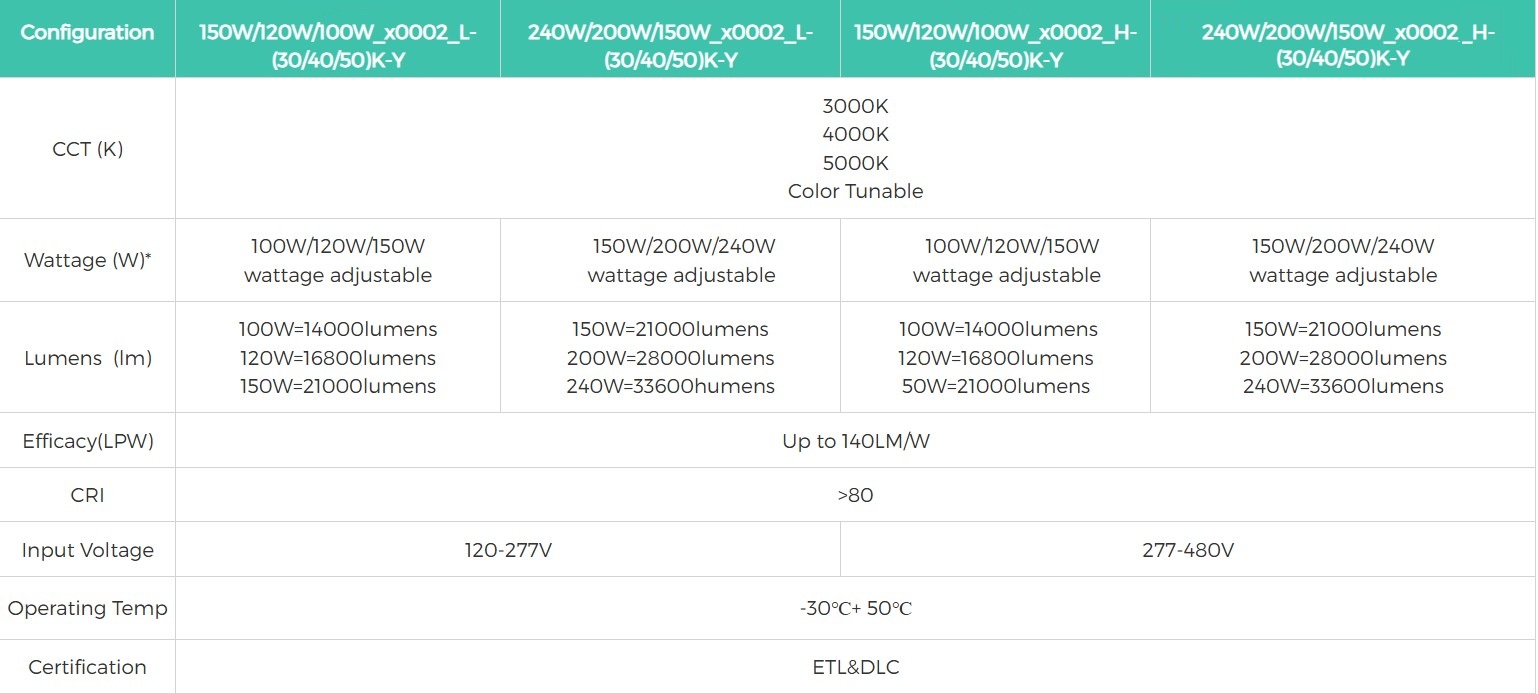Screen dimensions: 1538x694
Task: Click the Certification row label
Action: 87,667
